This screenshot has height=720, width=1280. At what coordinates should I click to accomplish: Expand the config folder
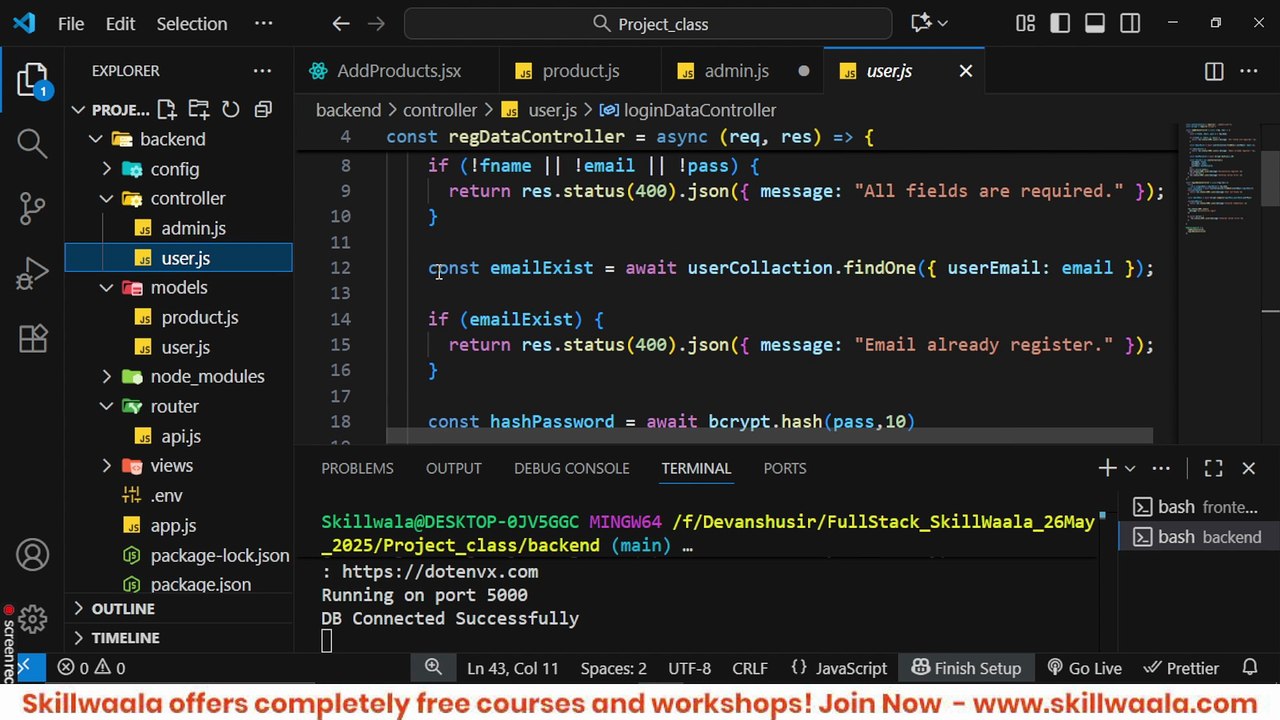click(x=107, y=169)
